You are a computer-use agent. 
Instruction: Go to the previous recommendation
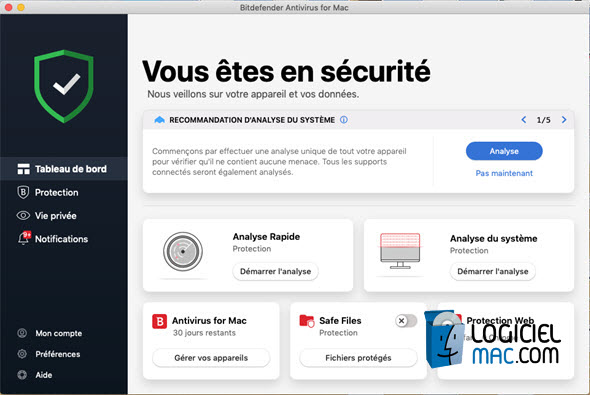click(x=523, y=120)
